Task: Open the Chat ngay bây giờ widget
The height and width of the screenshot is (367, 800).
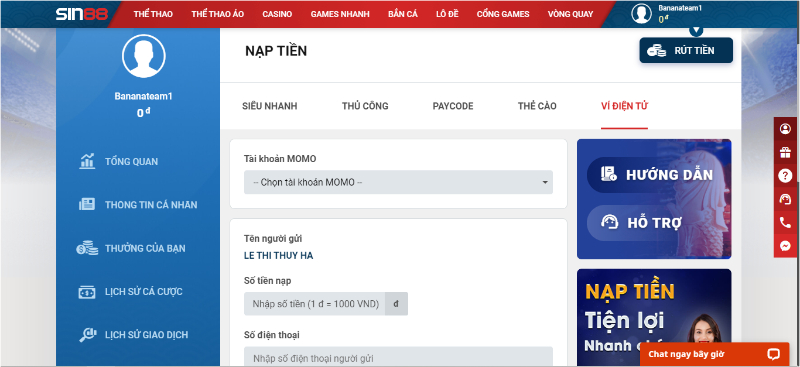Action: 714,354
